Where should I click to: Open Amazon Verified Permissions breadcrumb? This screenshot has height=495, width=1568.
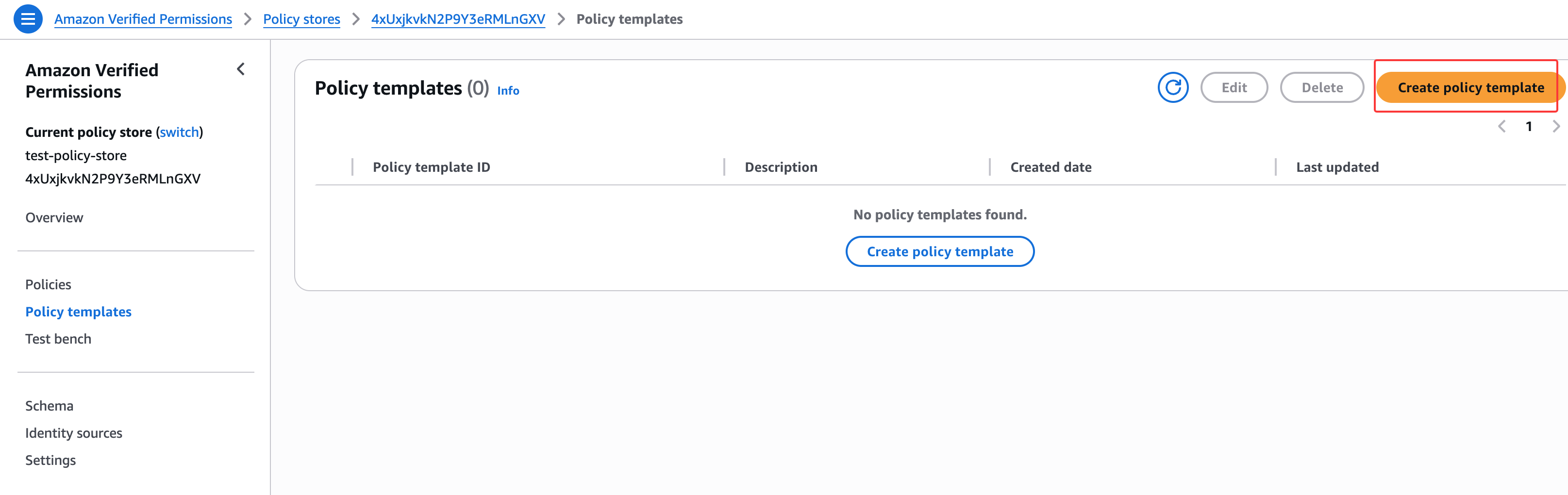coord(143,19)
